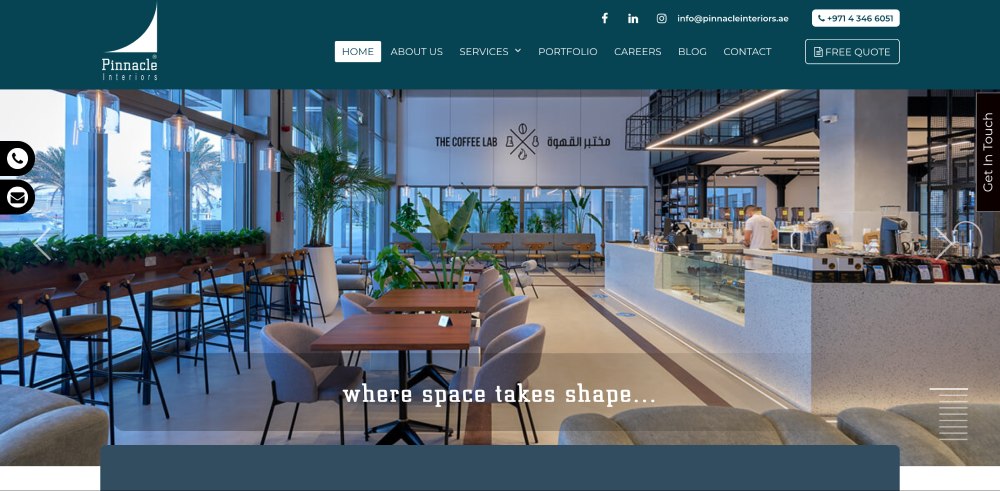Click the +971 4 346 6051 phone button
Image resolution: width=1000 pixels, height=491 pixels.
coord(856,18)
